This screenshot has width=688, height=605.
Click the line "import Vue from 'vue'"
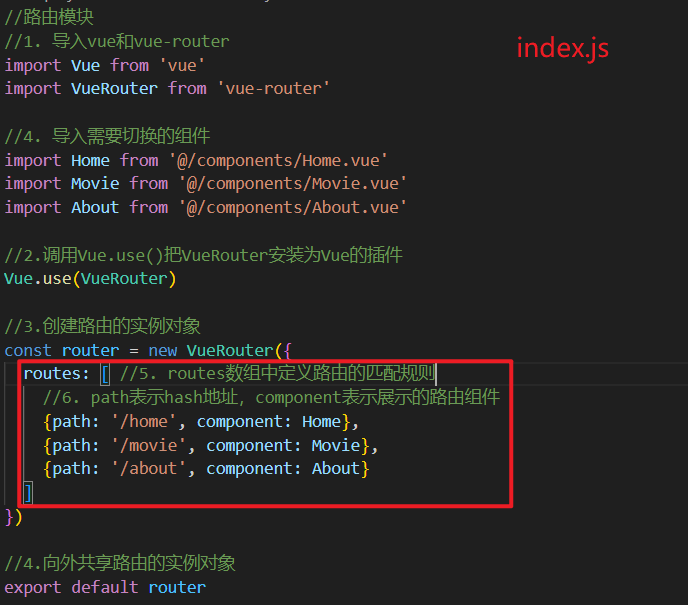(104, 65)
